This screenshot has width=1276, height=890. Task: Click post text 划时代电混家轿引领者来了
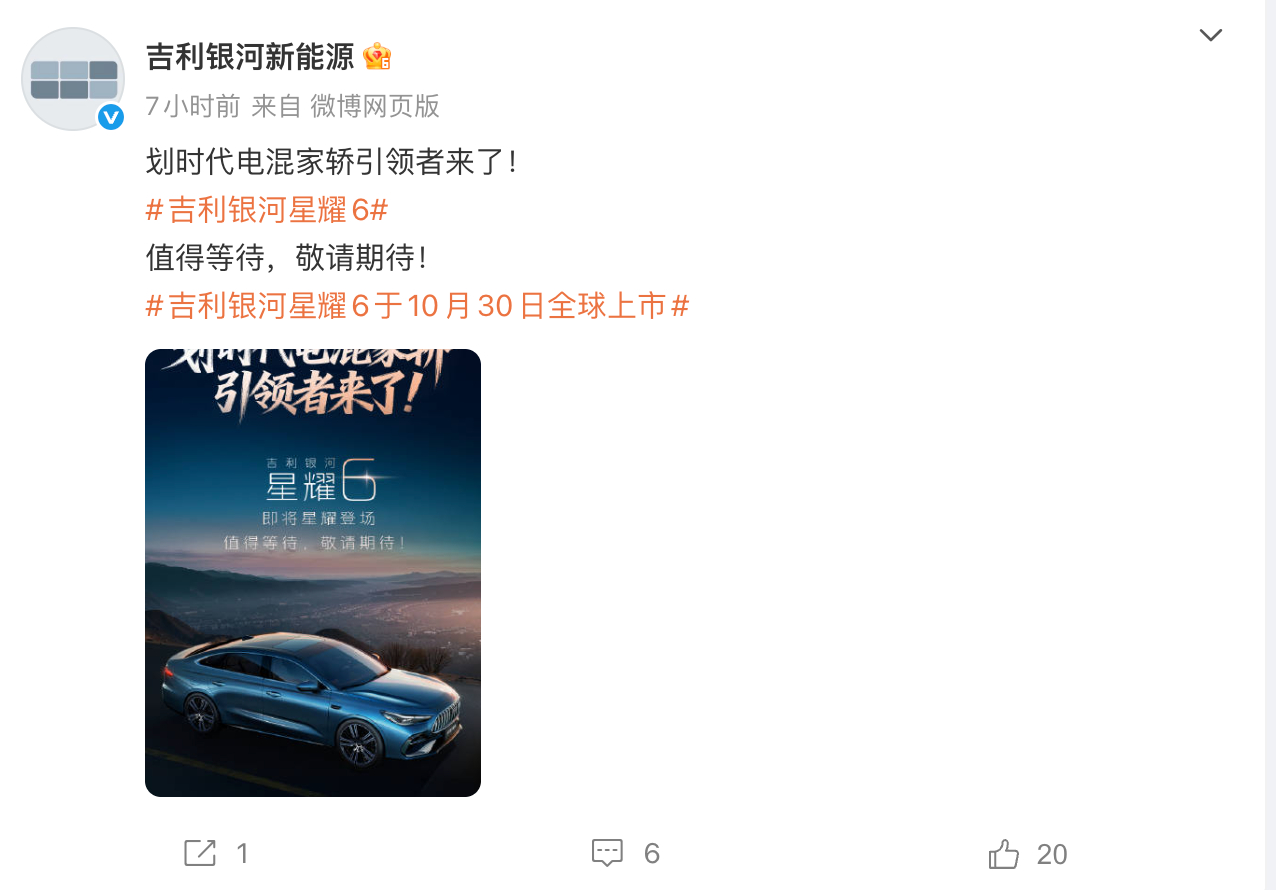coord(331,162)
